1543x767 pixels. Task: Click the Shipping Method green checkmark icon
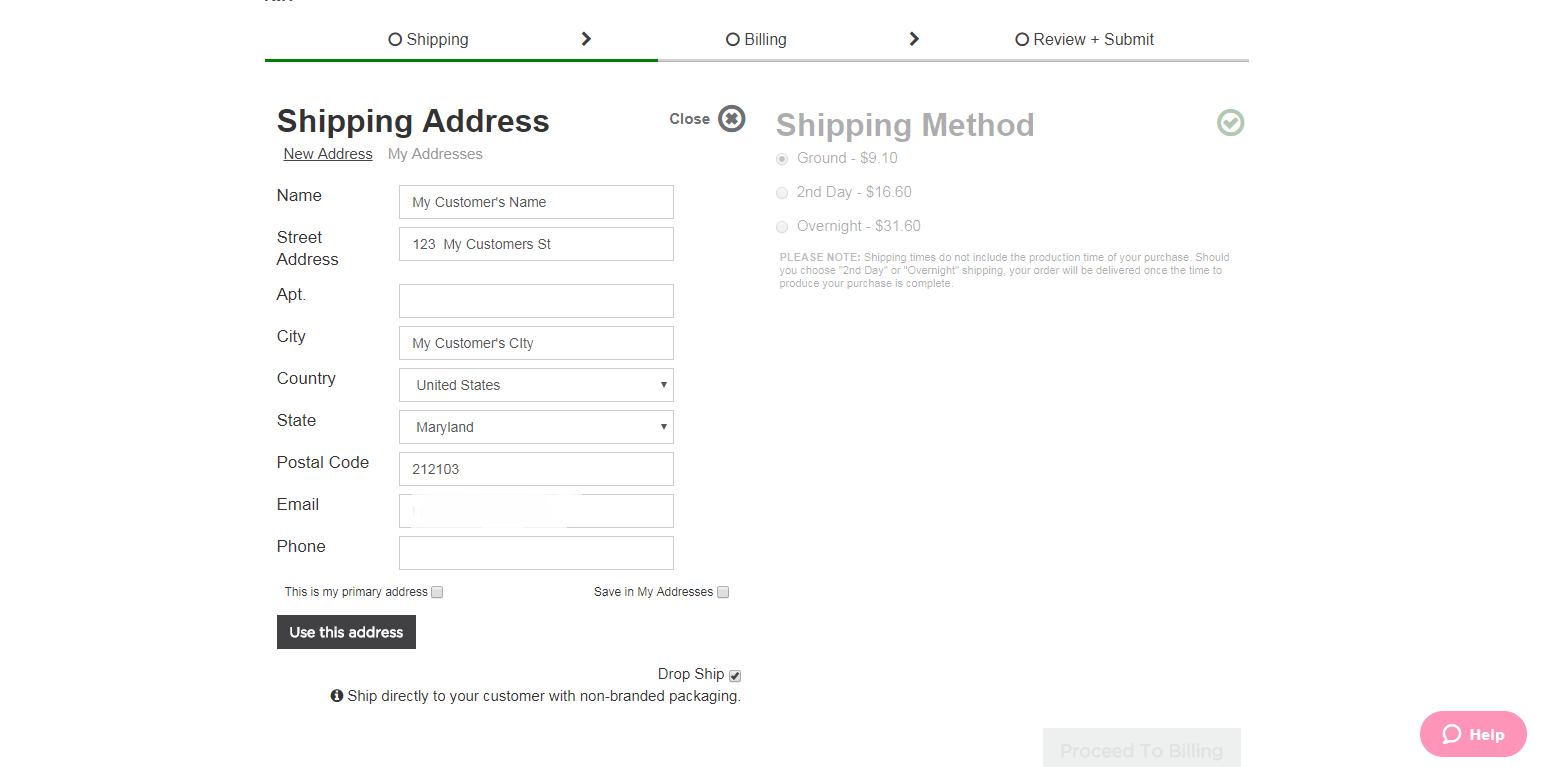pyautogui.click(x=1230, y=123)
